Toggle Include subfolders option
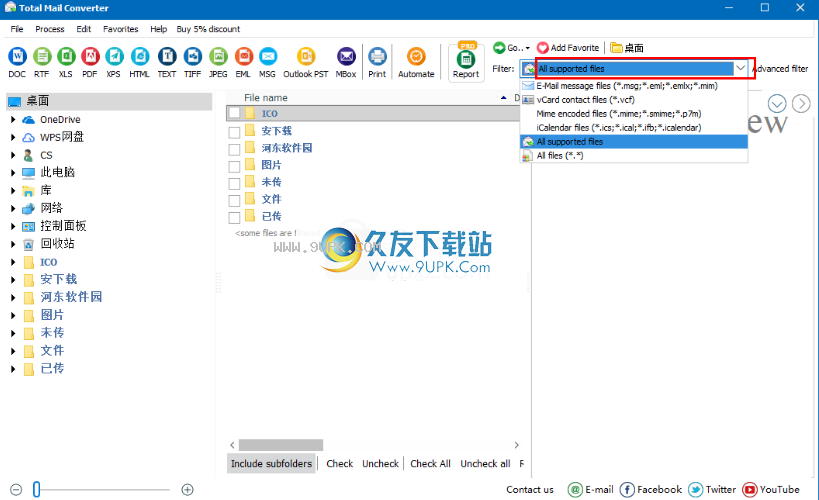 pos(272,463)
